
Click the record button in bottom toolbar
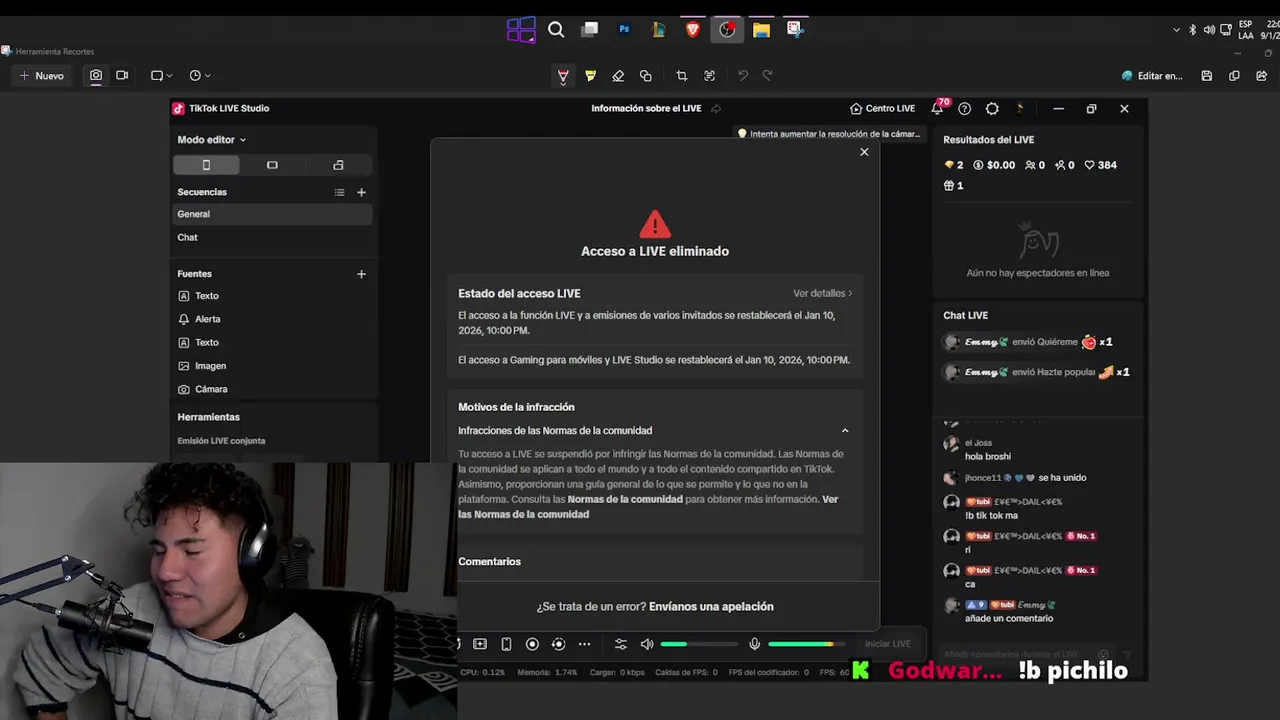(532, 644)
